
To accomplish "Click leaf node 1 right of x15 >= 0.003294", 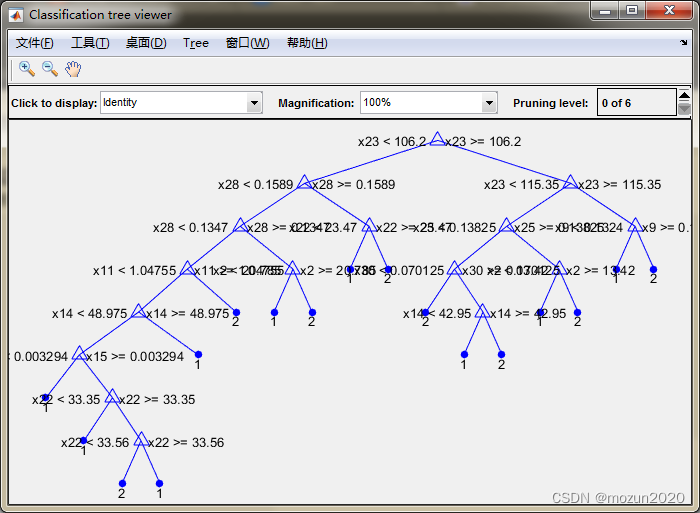I will point(198,355).
